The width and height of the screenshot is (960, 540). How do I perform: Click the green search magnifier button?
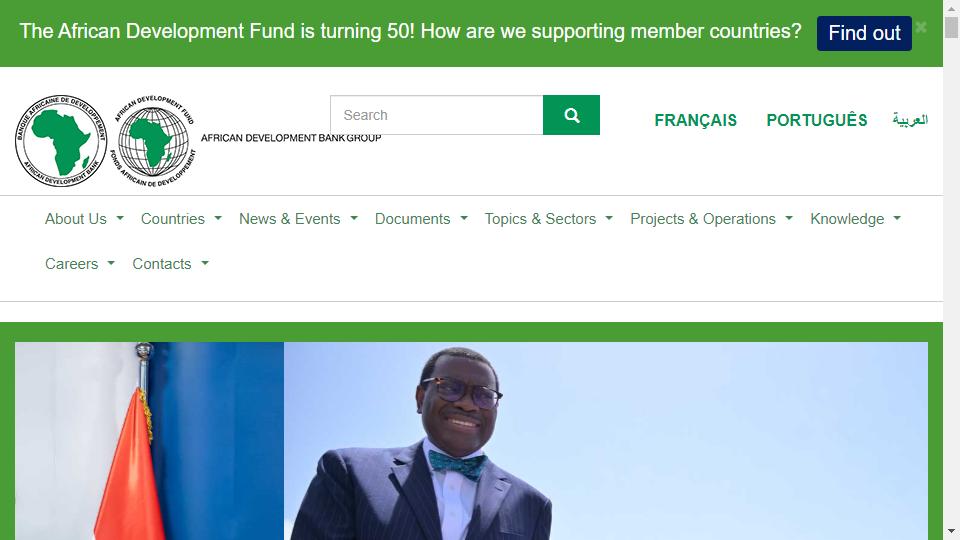click(571, 115)
